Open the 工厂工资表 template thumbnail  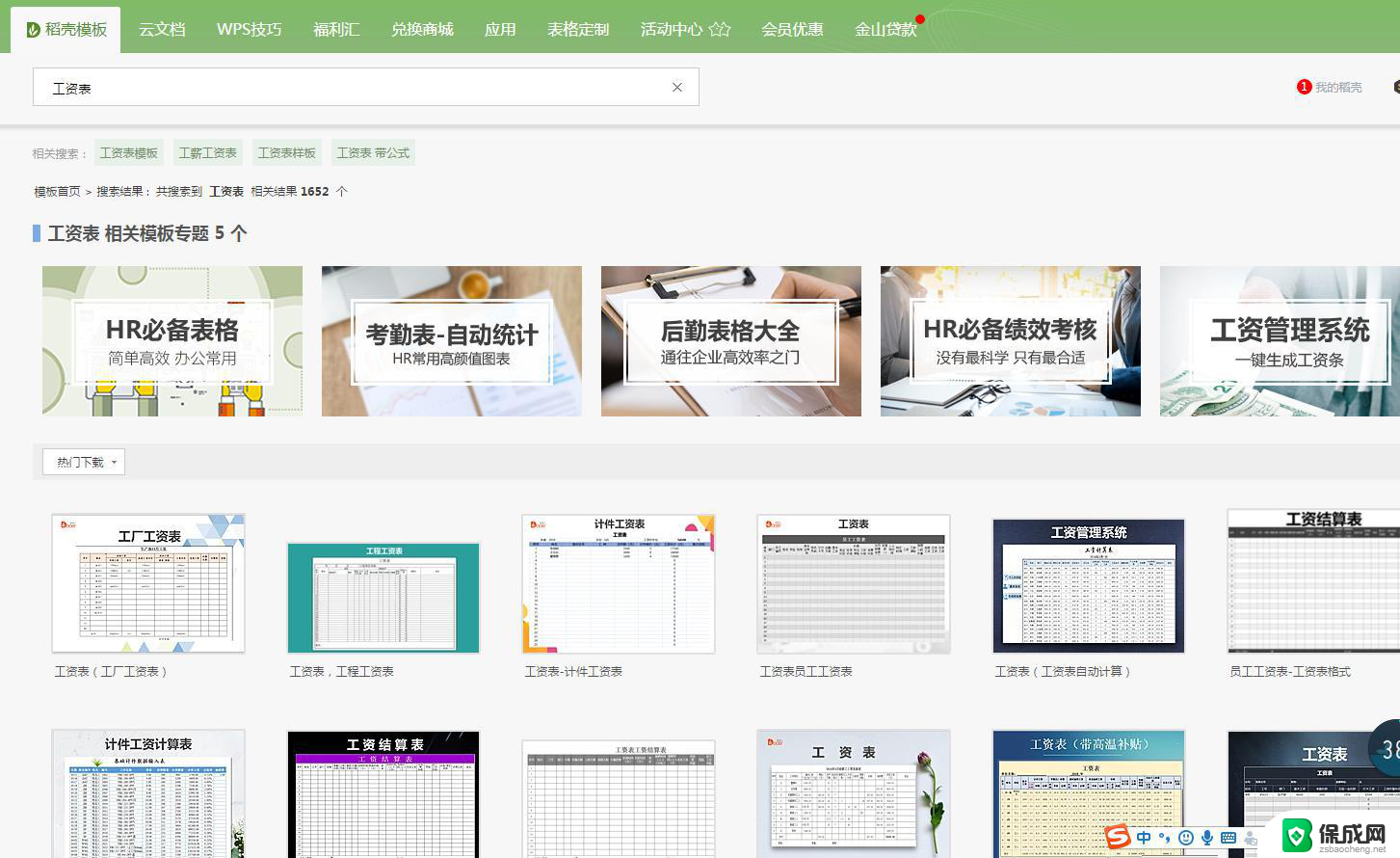pyautogui.click(x=148, y=583)
